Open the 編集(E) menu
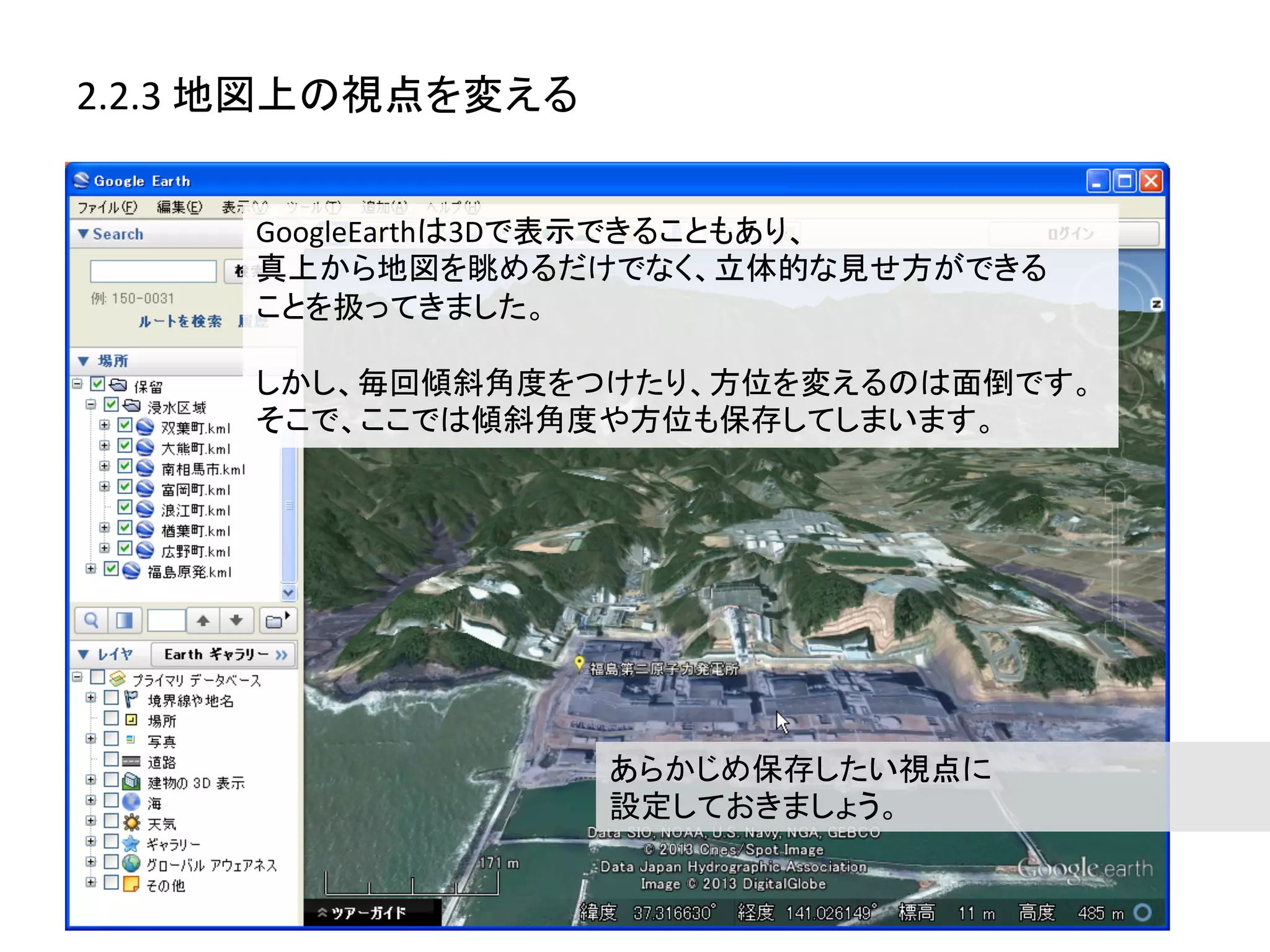 [x=179, y=206]
